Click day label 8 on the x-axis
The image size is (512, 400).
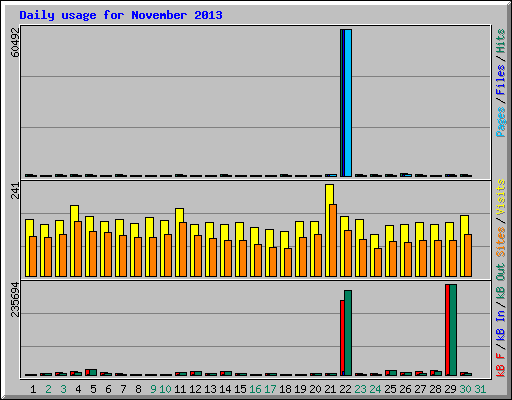click(138, 389)
